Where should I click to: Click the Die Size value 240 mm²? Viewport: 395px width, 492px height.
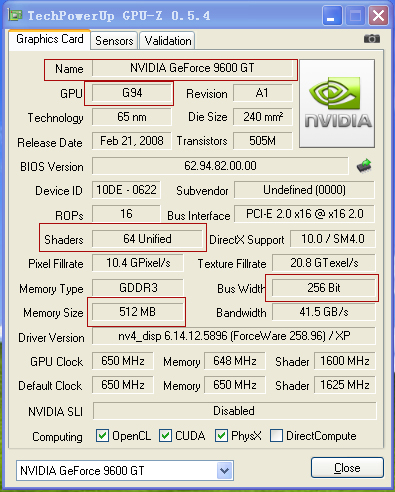tap(263, 117)
